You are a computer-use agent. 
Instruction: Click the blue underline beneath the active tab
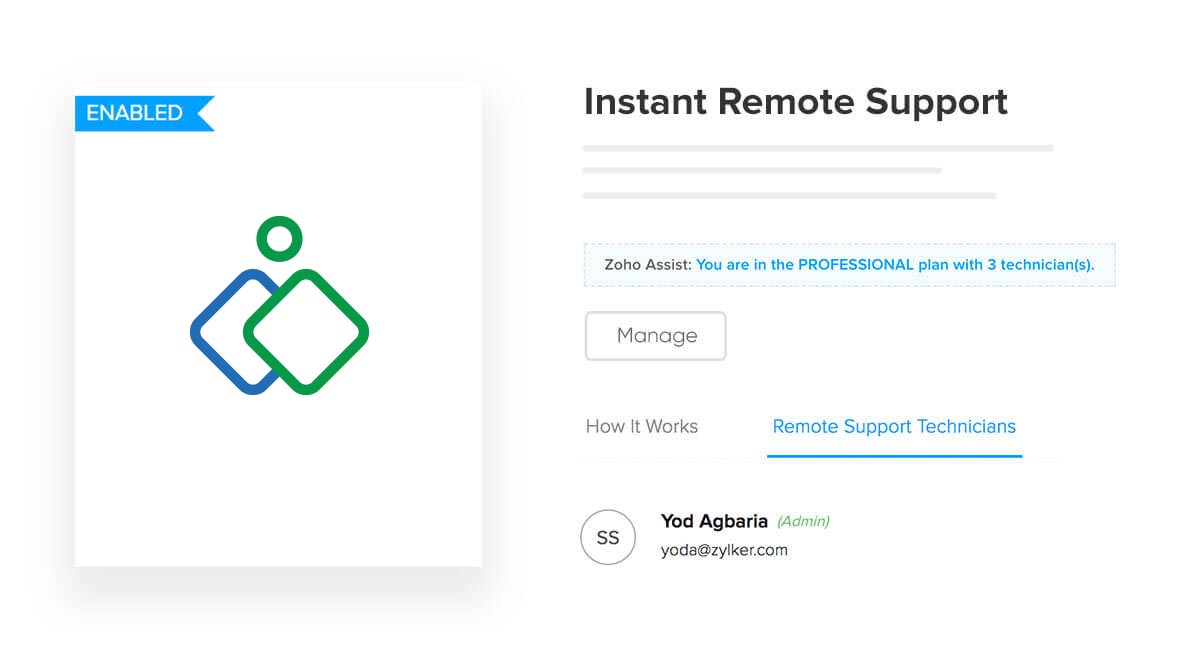895,455
